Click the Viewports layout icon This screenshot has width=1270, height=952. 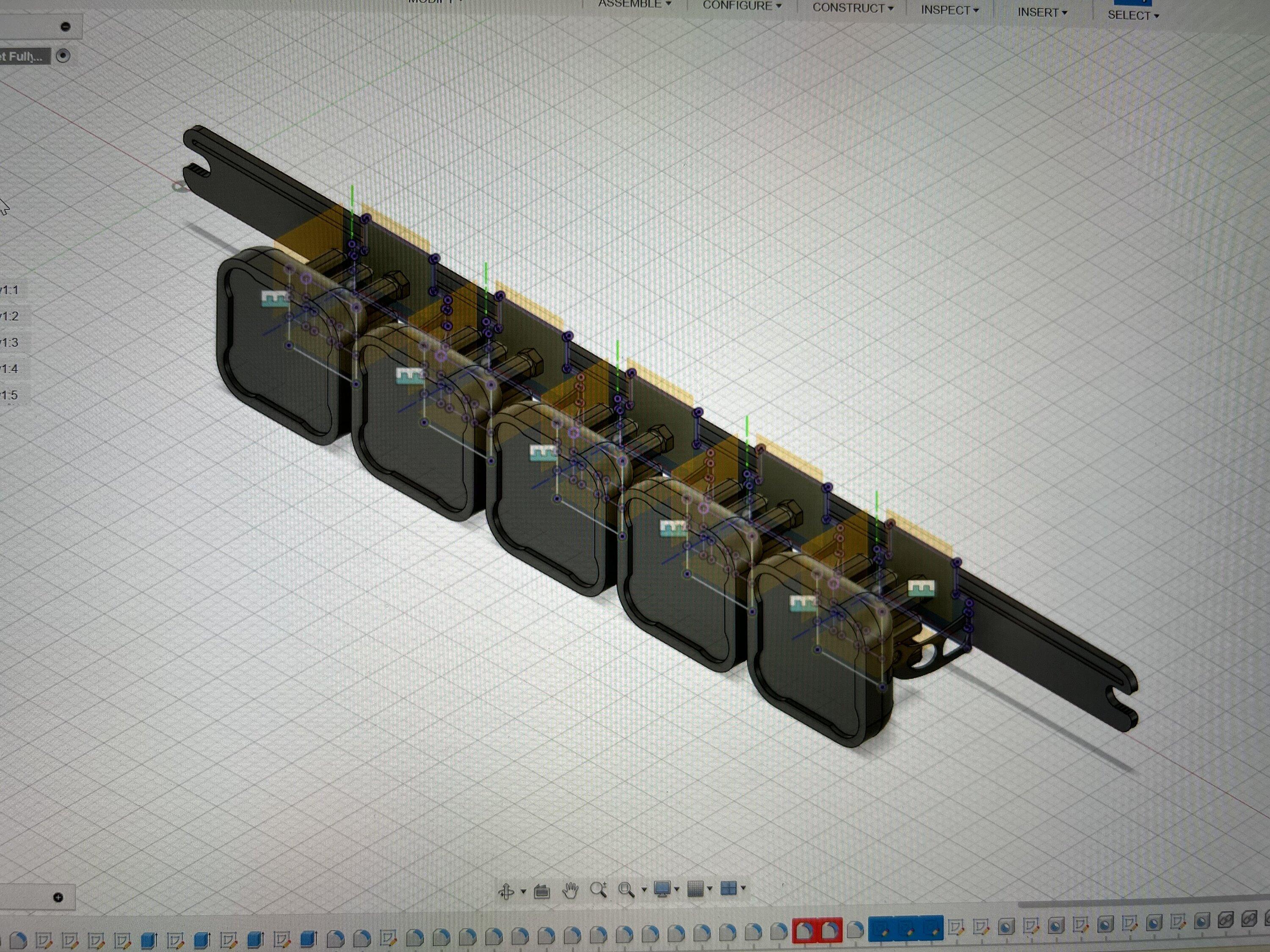coord(728,888)
